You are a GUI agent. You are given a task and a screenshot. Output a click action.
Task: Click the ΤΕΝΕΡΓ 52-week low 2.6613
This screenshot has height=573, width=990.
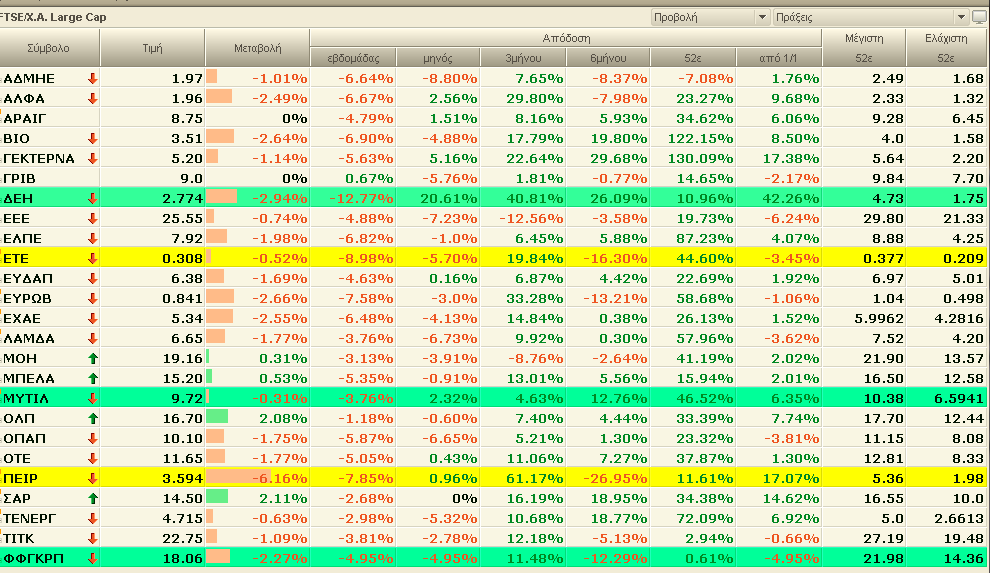pos(959,519)
